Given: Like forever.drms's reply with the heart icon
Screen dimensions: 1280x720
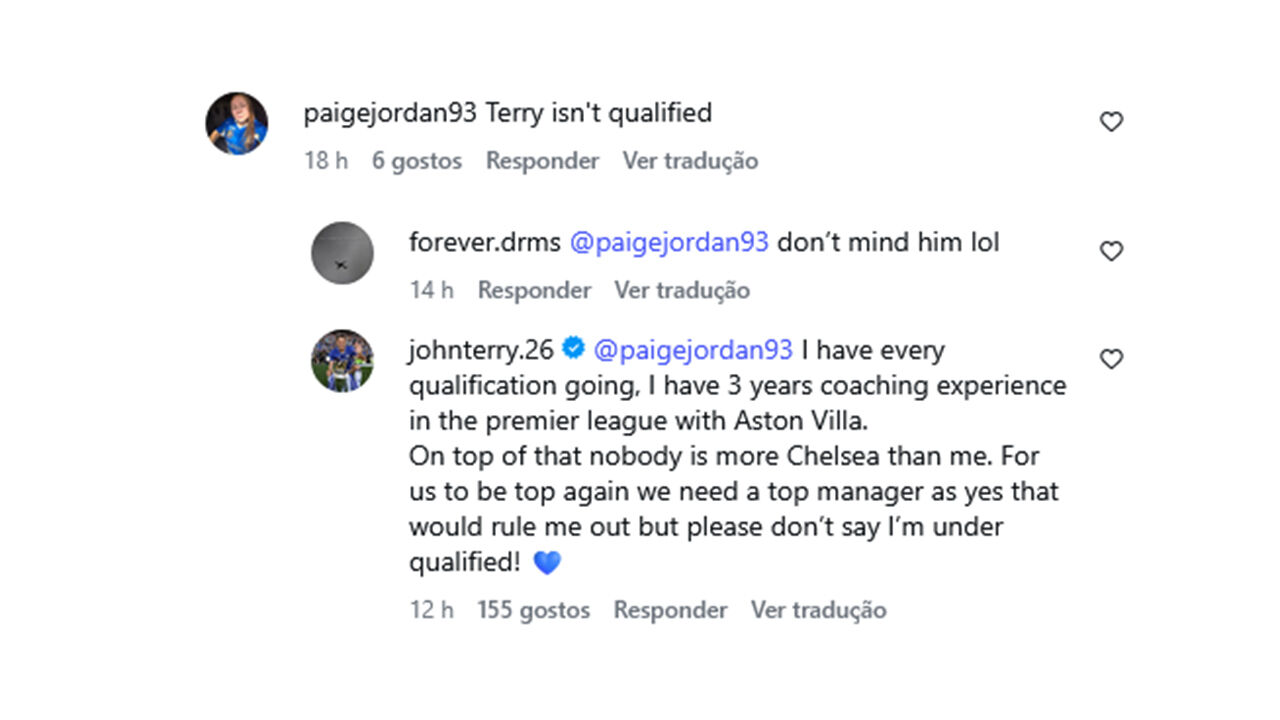Looking at the screenshot, I should pyautogui.click(x=1111, y=251).
